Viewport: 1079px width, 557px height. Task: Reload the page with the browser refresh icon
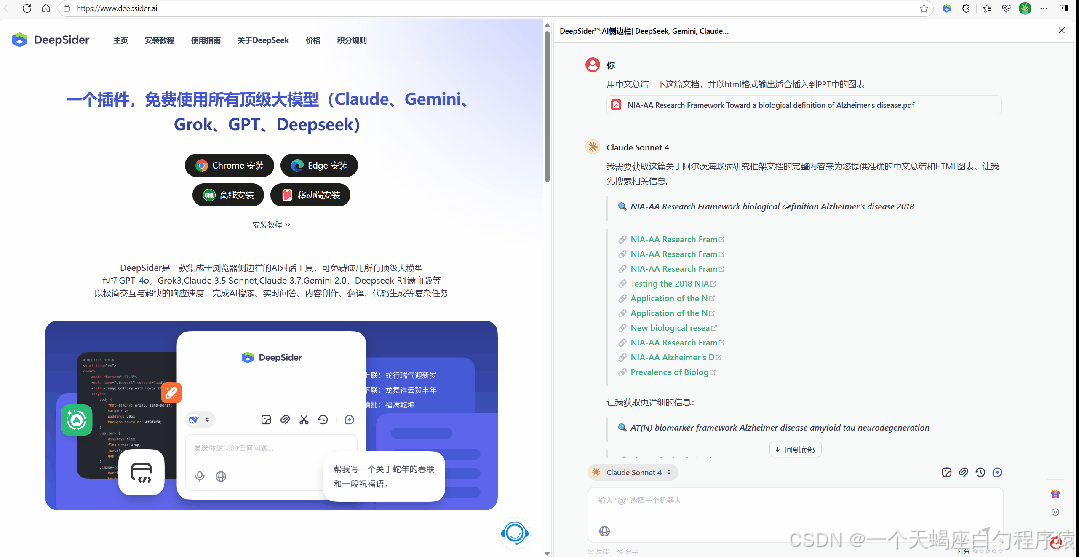click(x=27, y=8)
